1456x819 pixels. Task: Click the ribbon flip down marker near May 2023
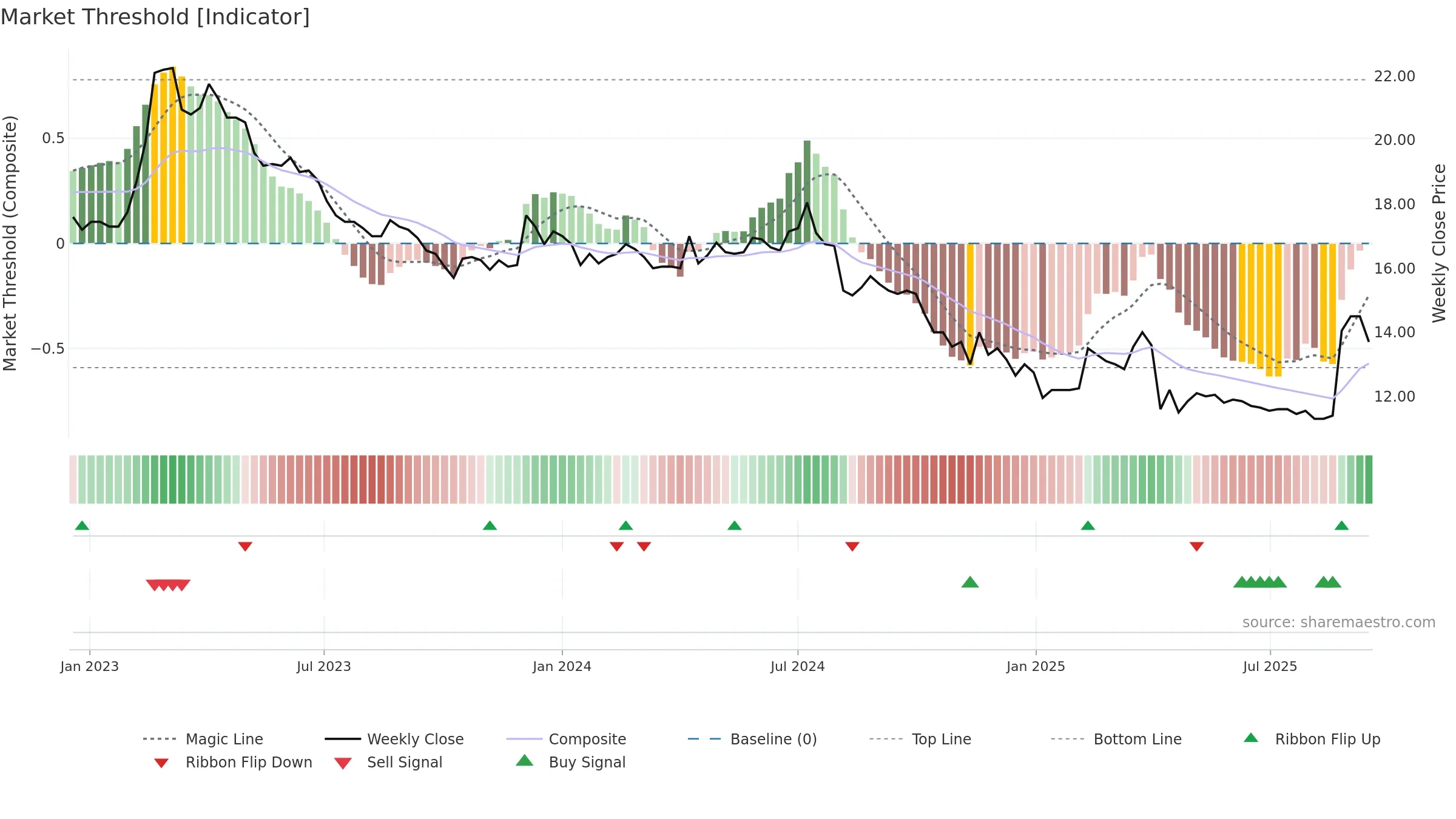[245, 547]
